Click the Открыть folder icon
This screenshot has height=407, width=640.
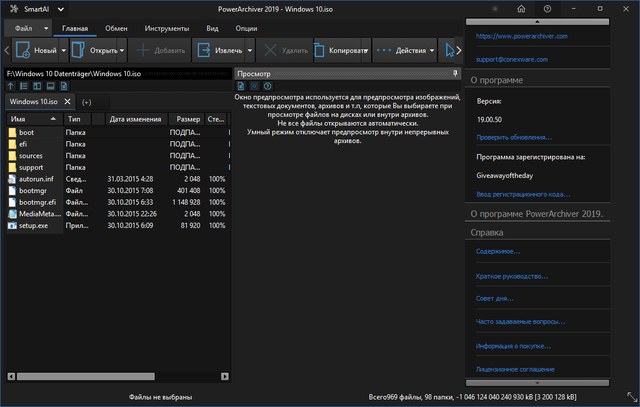[78, 50]
